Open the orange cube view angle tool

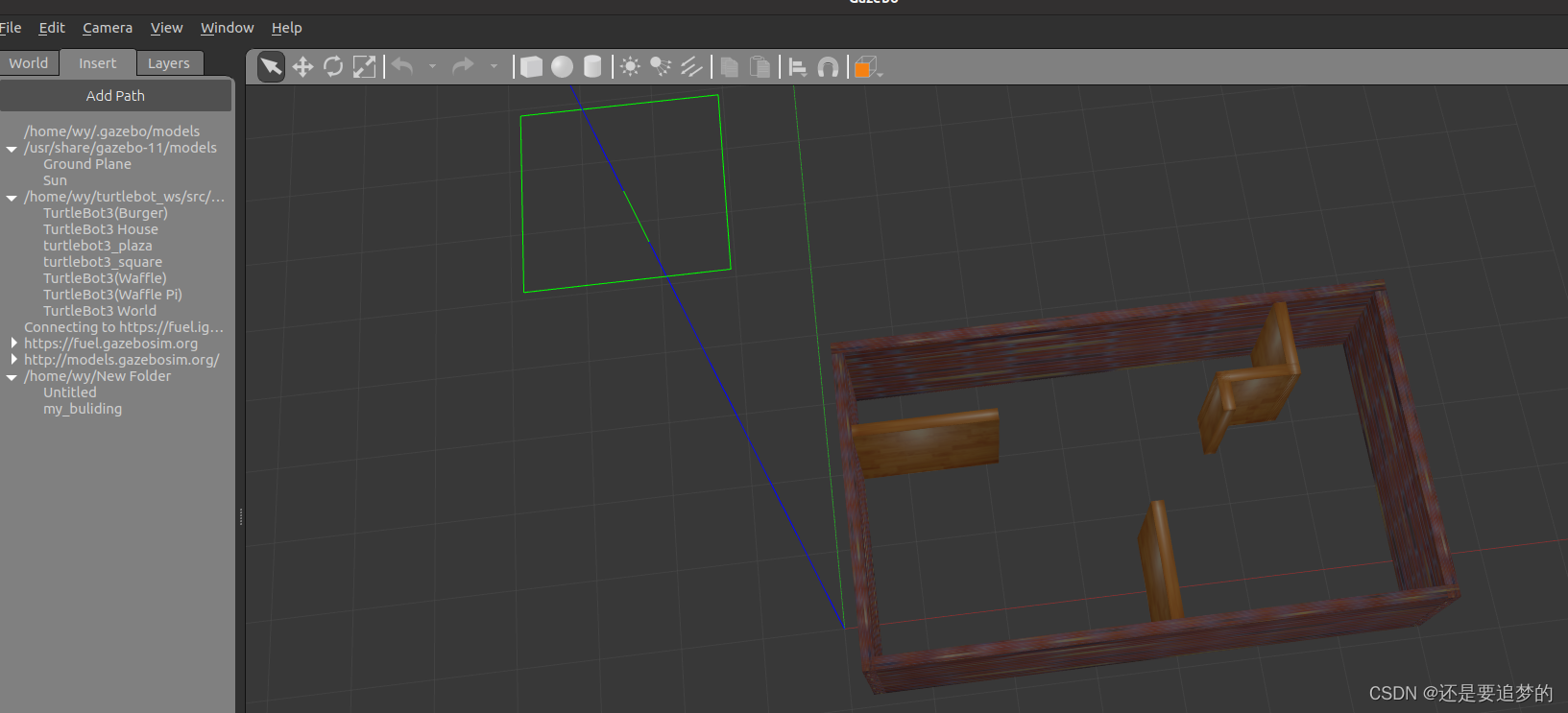[866, 66]
